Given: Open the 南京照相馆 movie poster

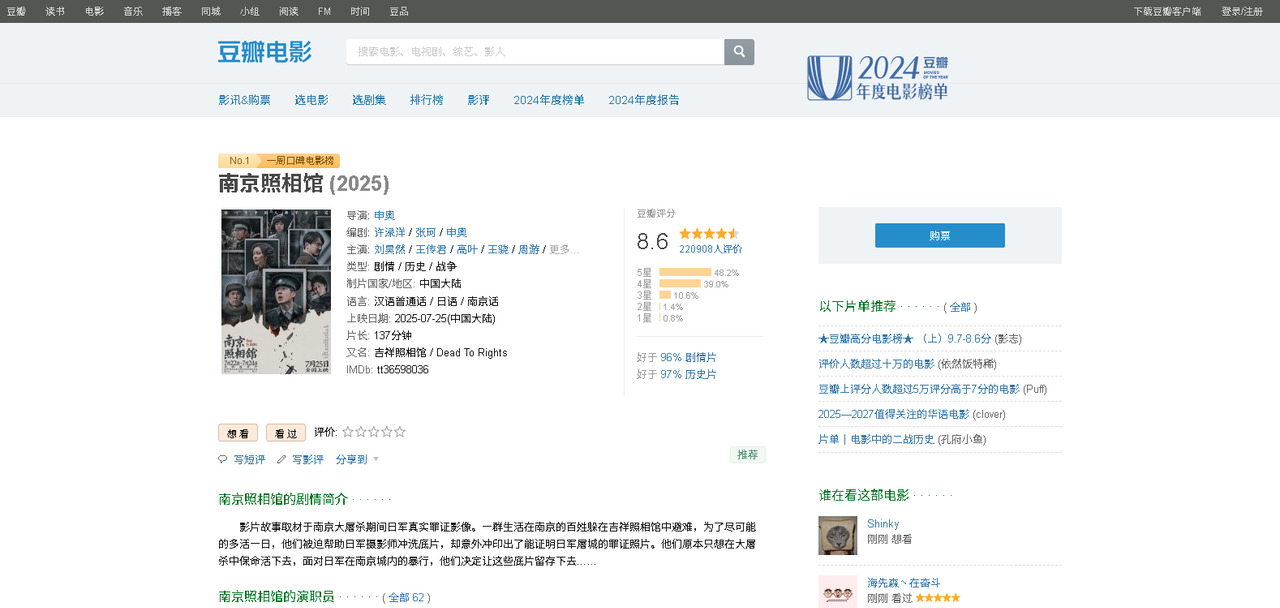Looking at the screenshot, I should coord(276,291).
